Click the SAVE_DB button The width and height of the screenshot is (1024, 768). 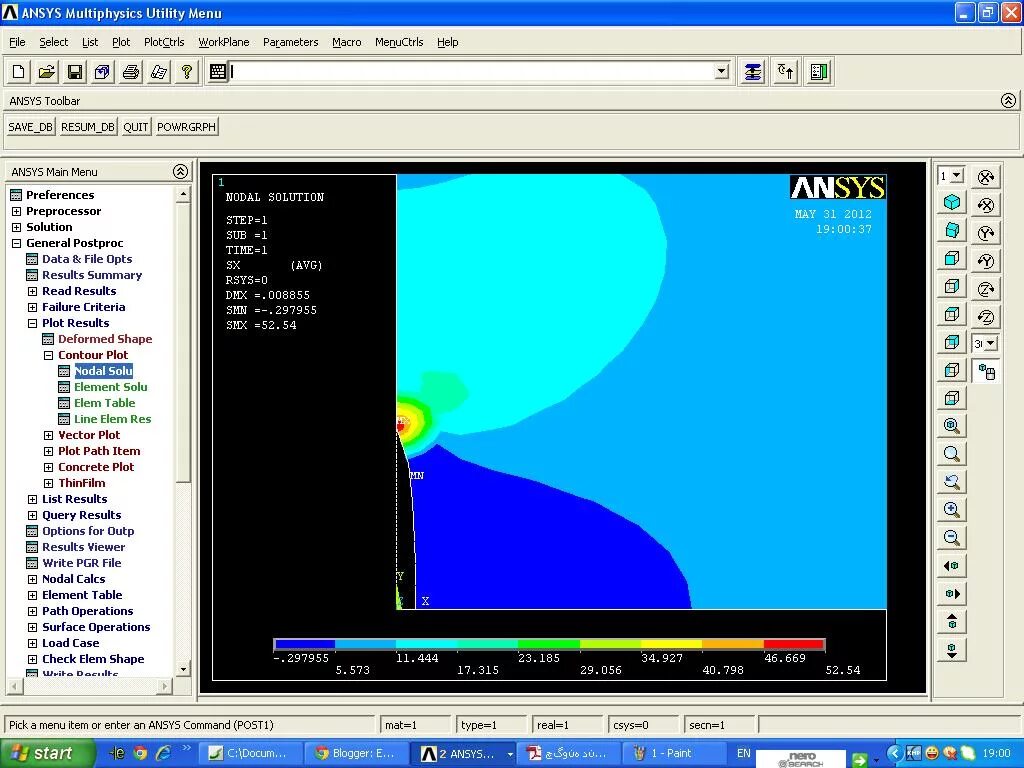pyautogui.click(x=30, y=127)
